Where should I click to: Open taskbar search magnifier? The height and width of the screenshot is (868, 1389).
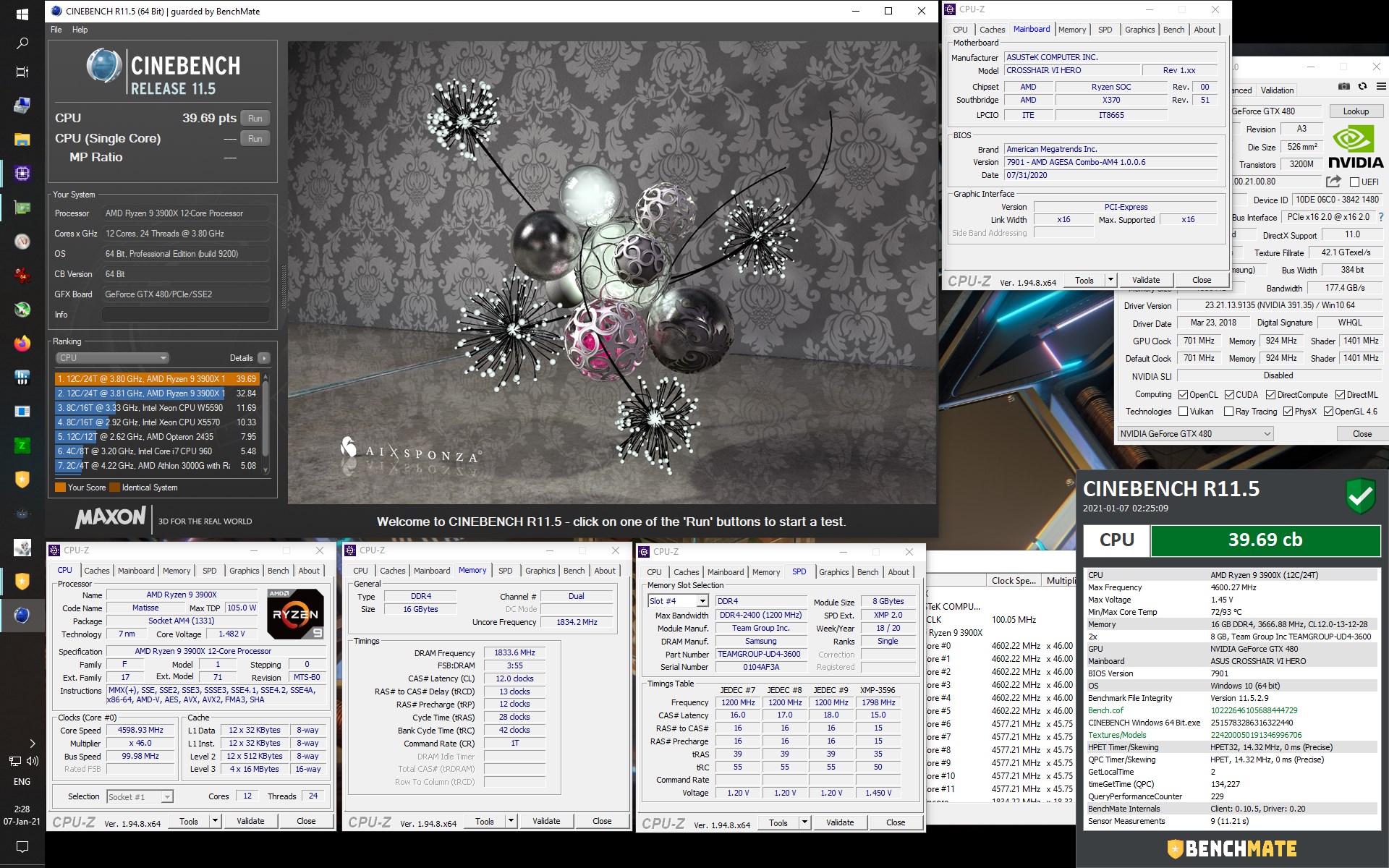coord(22,43)
